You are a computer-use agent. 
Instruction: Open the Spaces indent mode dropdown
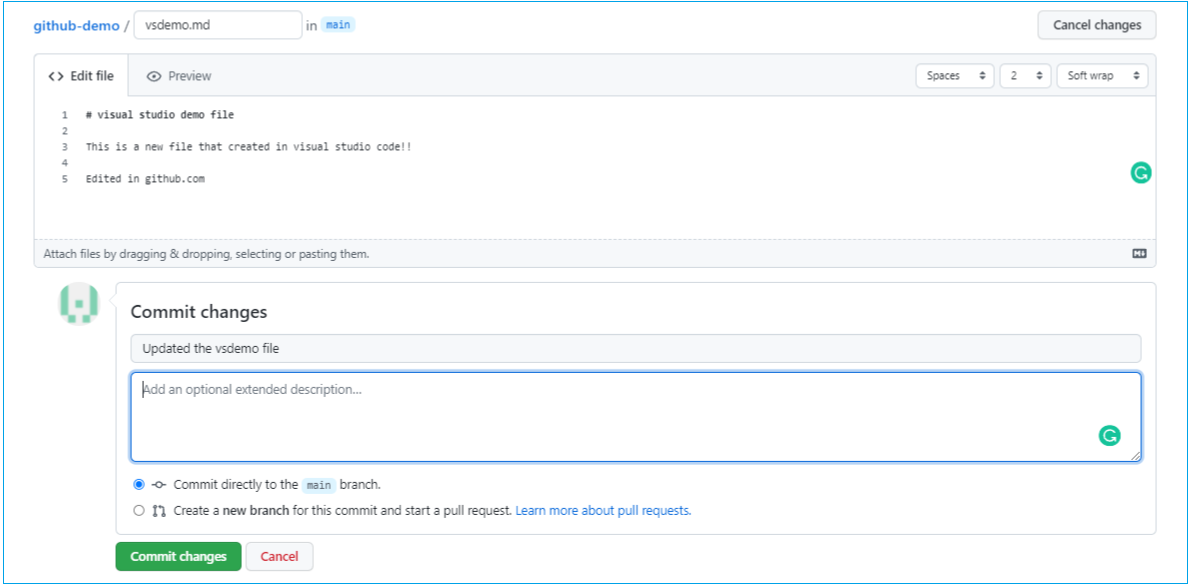955,76
